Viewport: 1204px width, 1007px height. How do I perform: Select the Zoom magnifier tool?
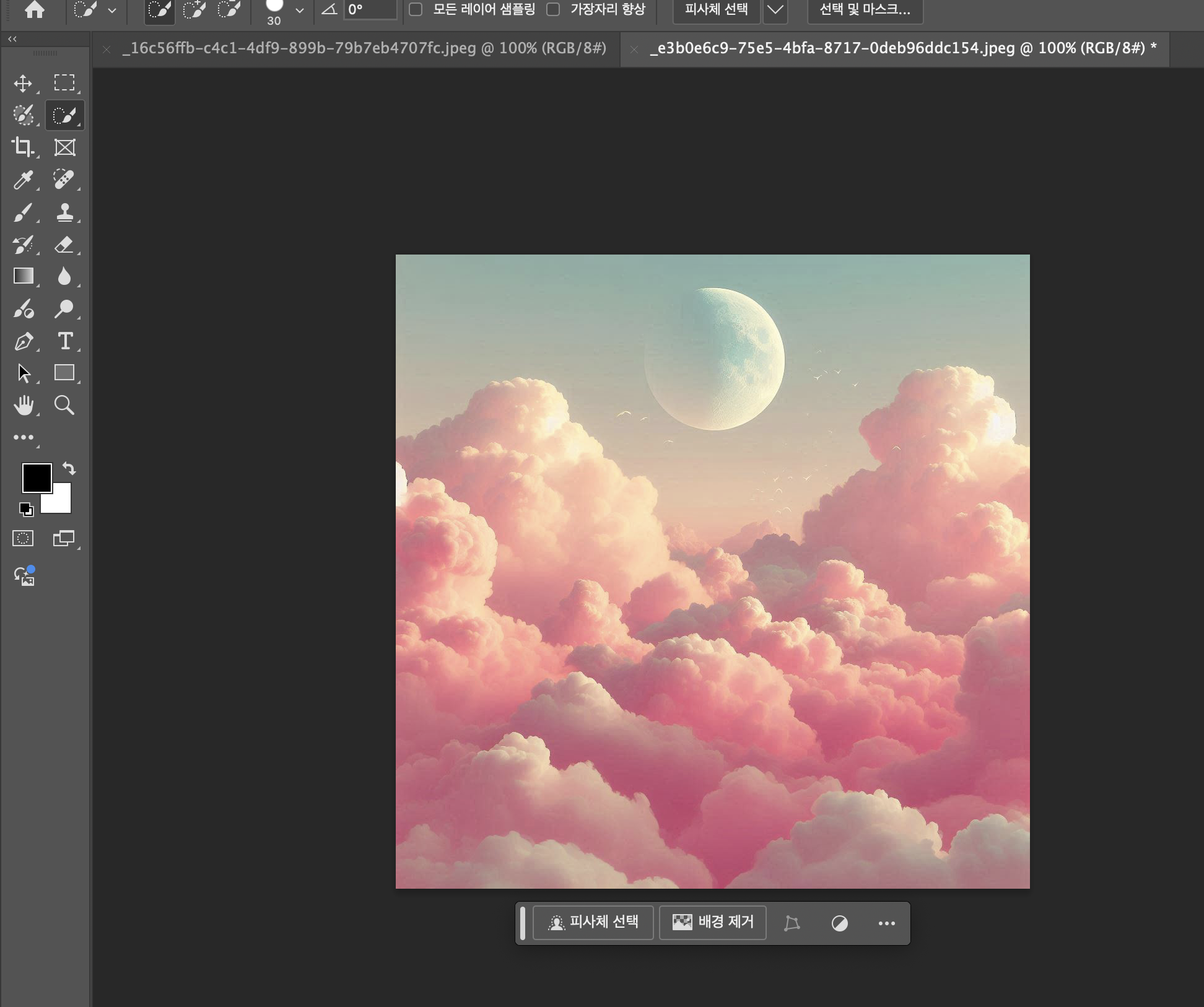click(64, 405)
